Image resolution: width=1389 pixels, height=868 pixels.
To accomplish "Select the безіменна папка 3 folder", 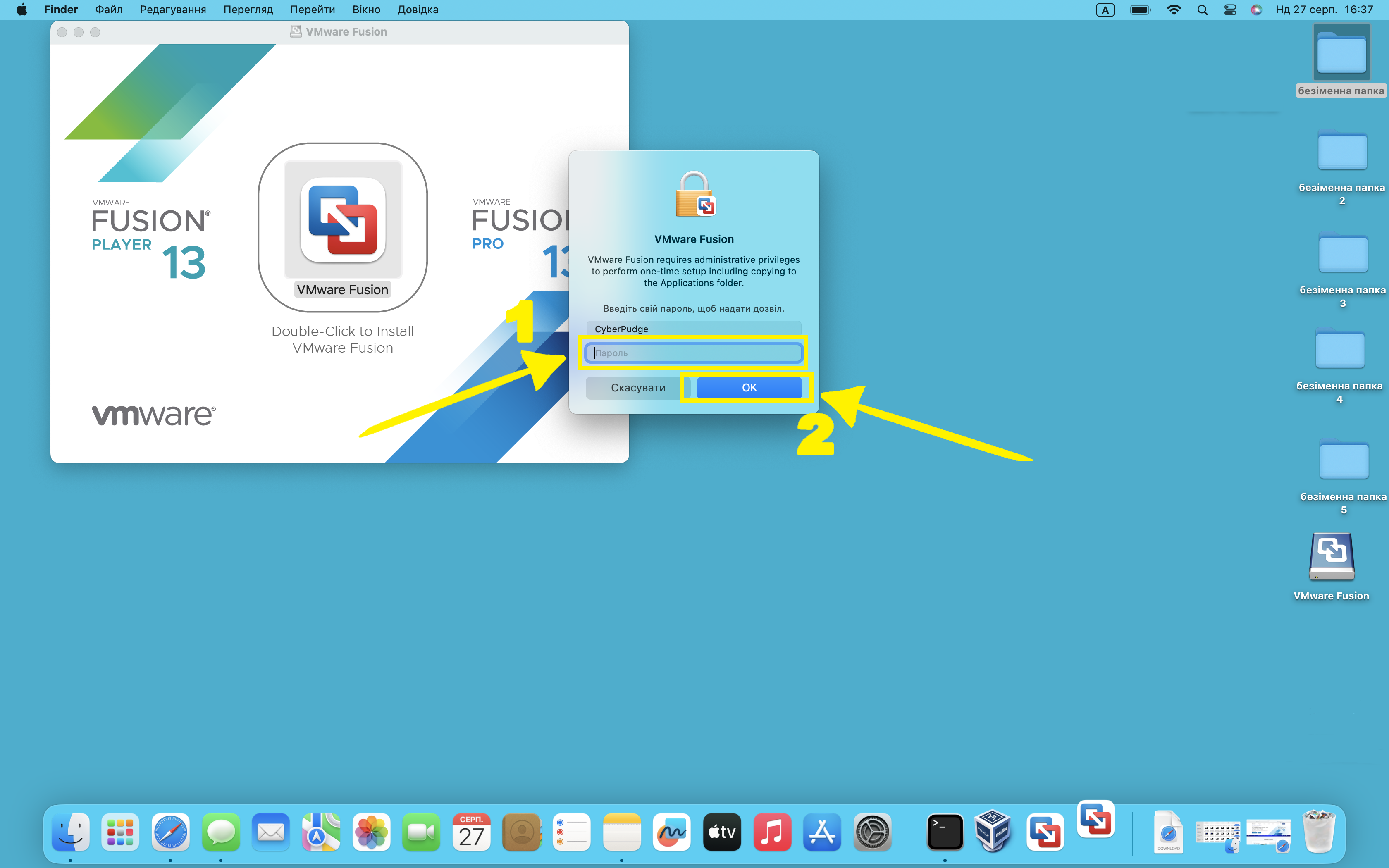I will pyautogui.click(x=1343, y=270).
